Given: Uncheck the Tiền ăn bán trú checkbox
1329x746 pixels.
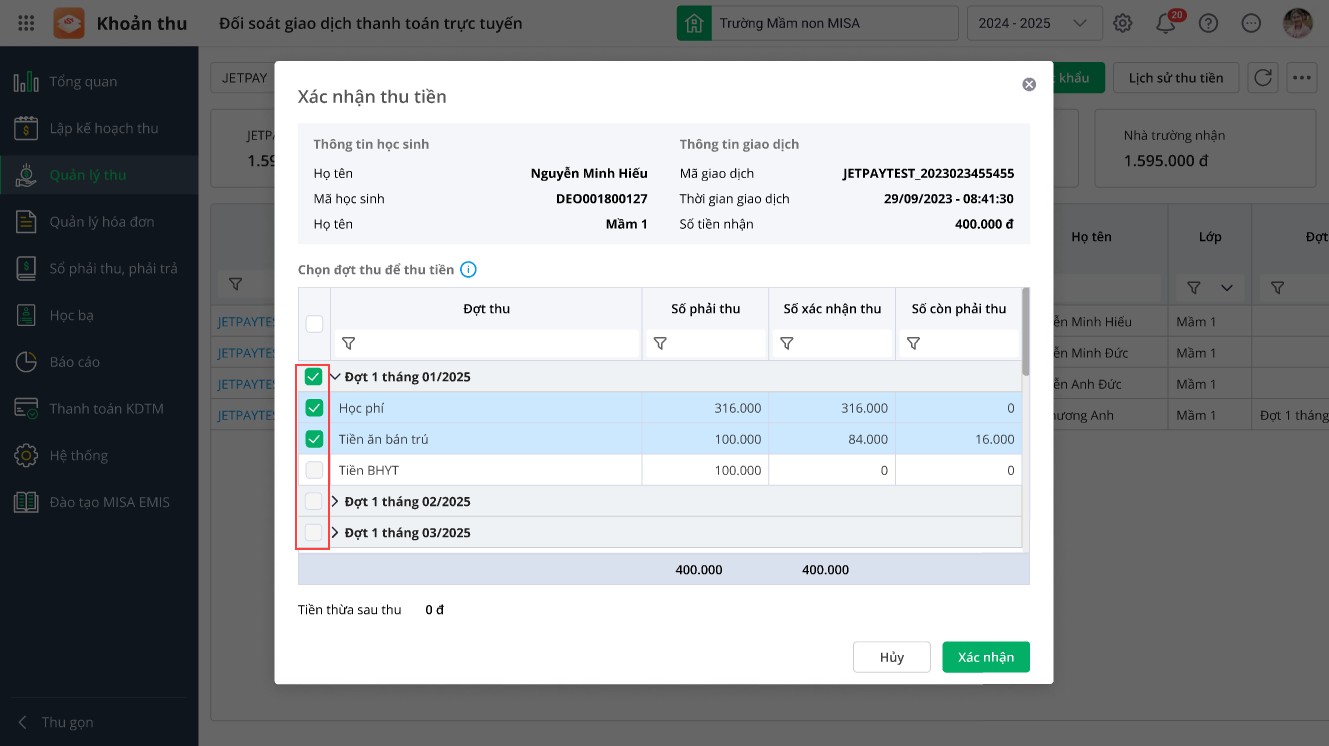Looking at the screenshot, I should click(x=314, y=439).
